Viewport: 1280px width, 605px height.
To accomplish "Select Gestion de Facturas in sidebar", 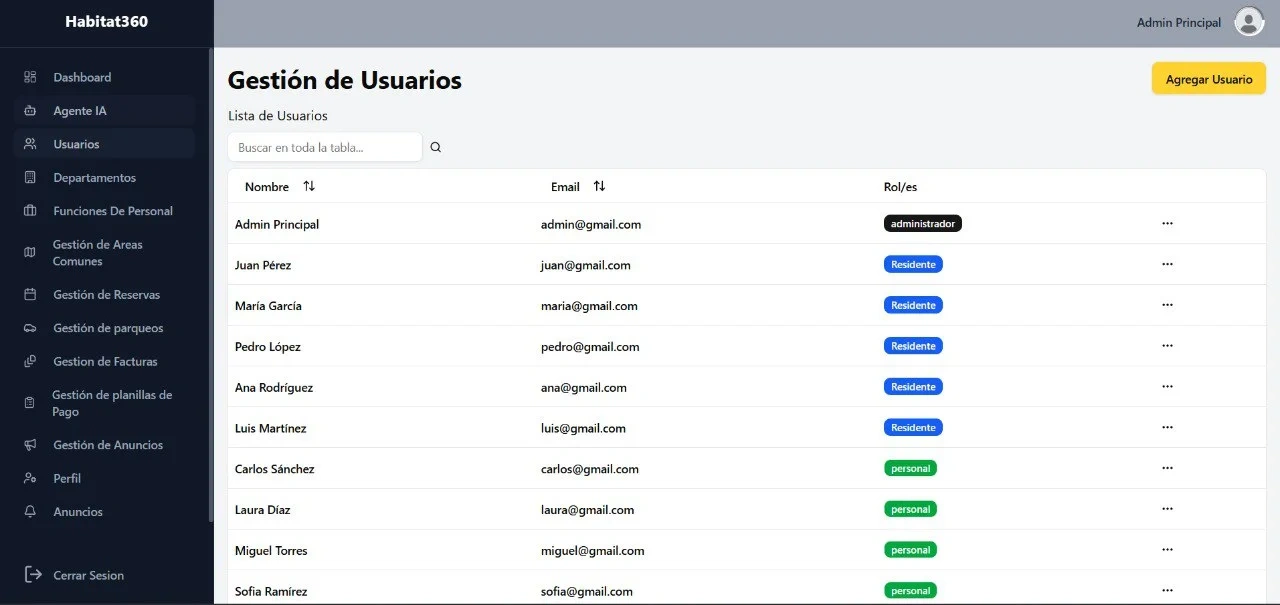I will coord(105,362).
